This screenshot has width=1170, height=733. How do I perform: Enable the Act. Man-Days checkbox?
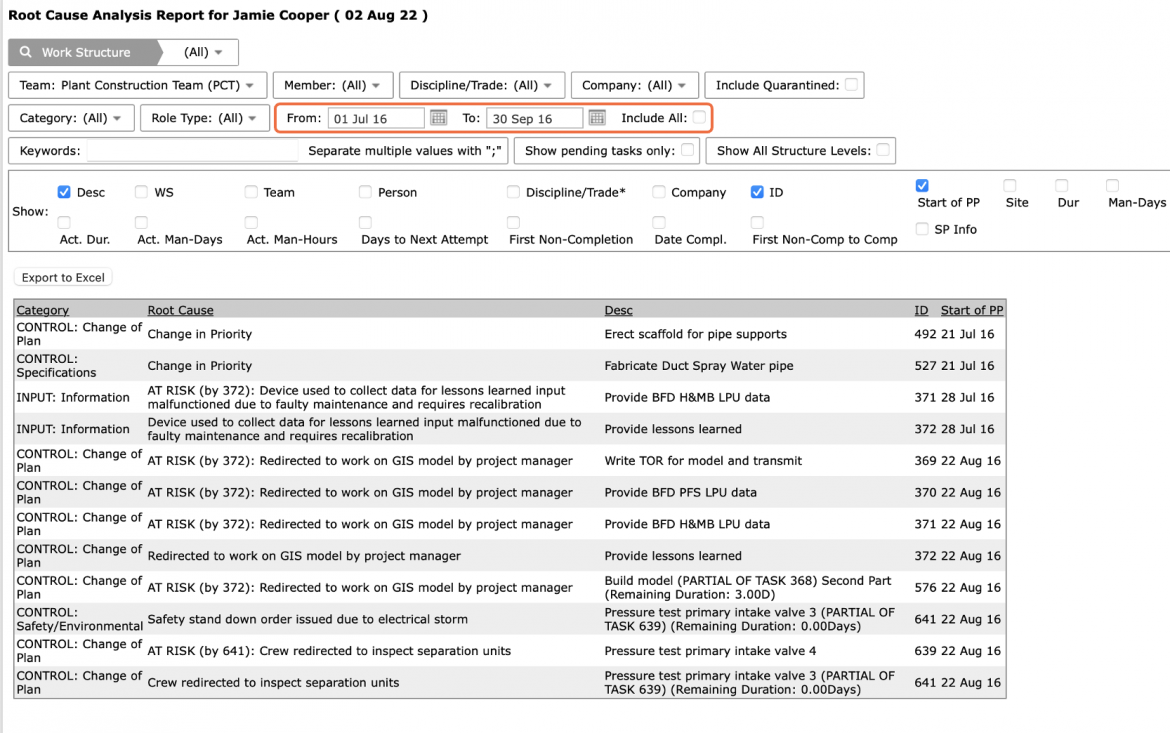pyautogui.click(x=141, y=222)
